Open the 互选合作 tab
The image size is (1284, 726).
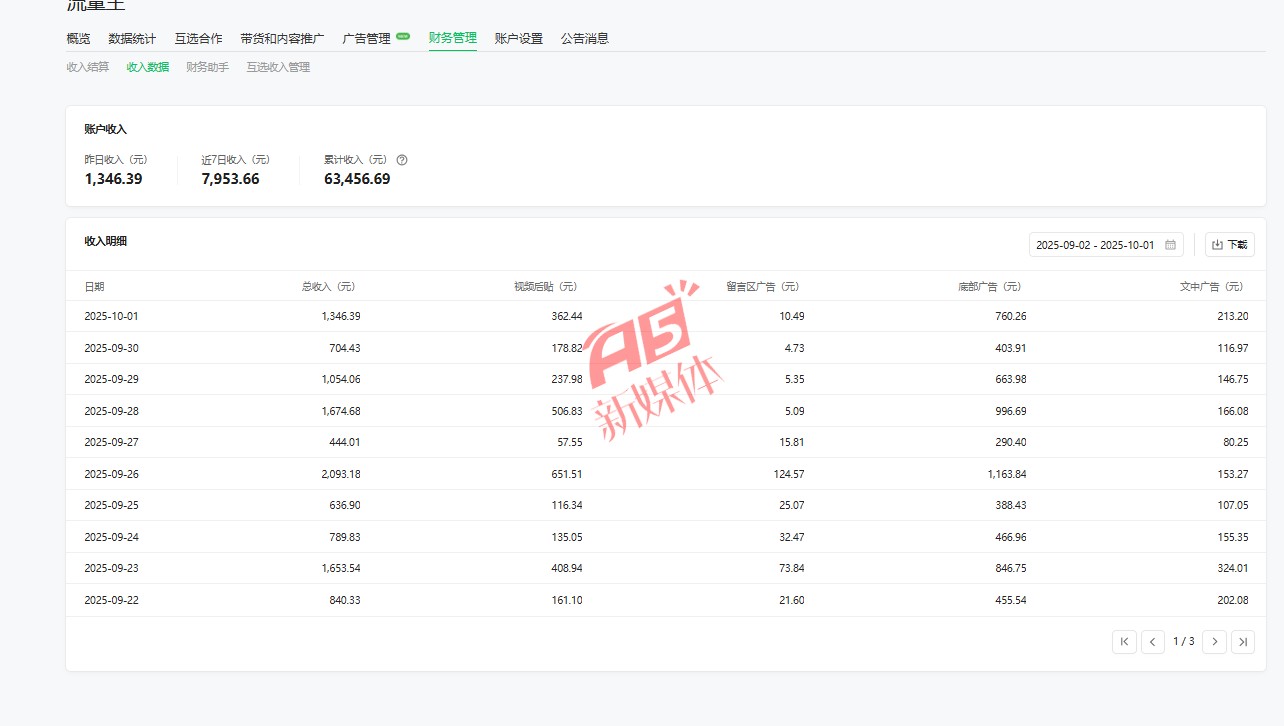(x=198, y=39)
